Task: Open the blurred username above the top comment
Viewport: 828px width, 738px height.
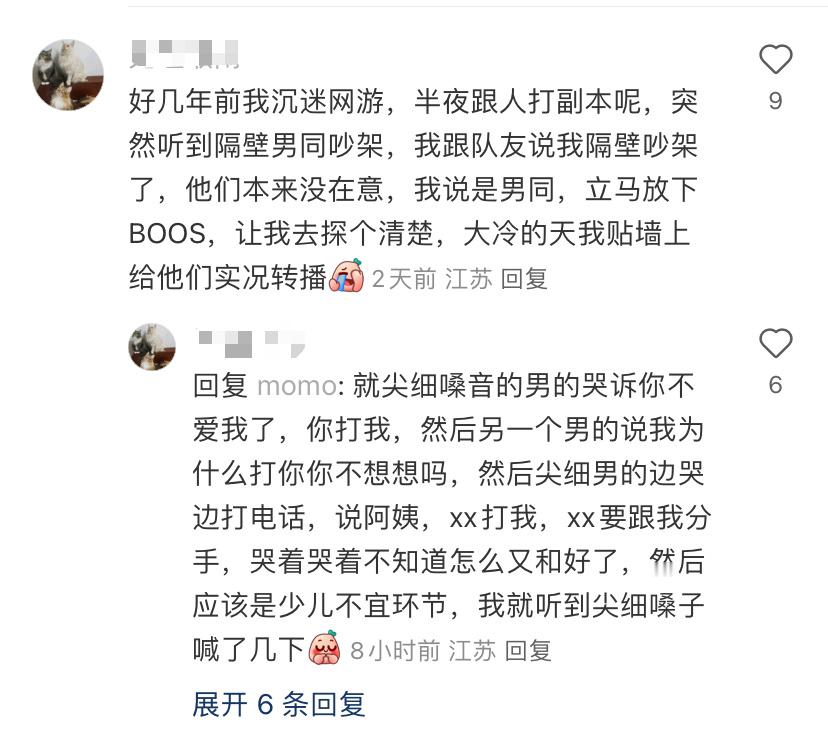Action: (184, 54)
